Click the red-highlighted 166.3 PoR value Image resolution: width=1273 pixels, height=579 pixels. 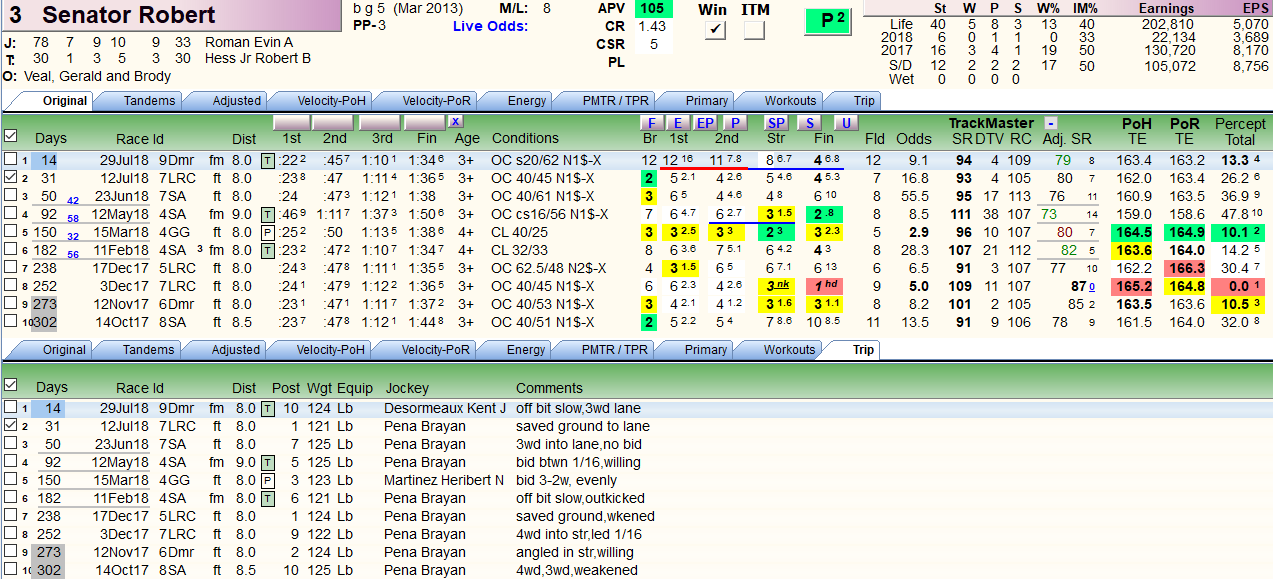tap(1186, 268)
